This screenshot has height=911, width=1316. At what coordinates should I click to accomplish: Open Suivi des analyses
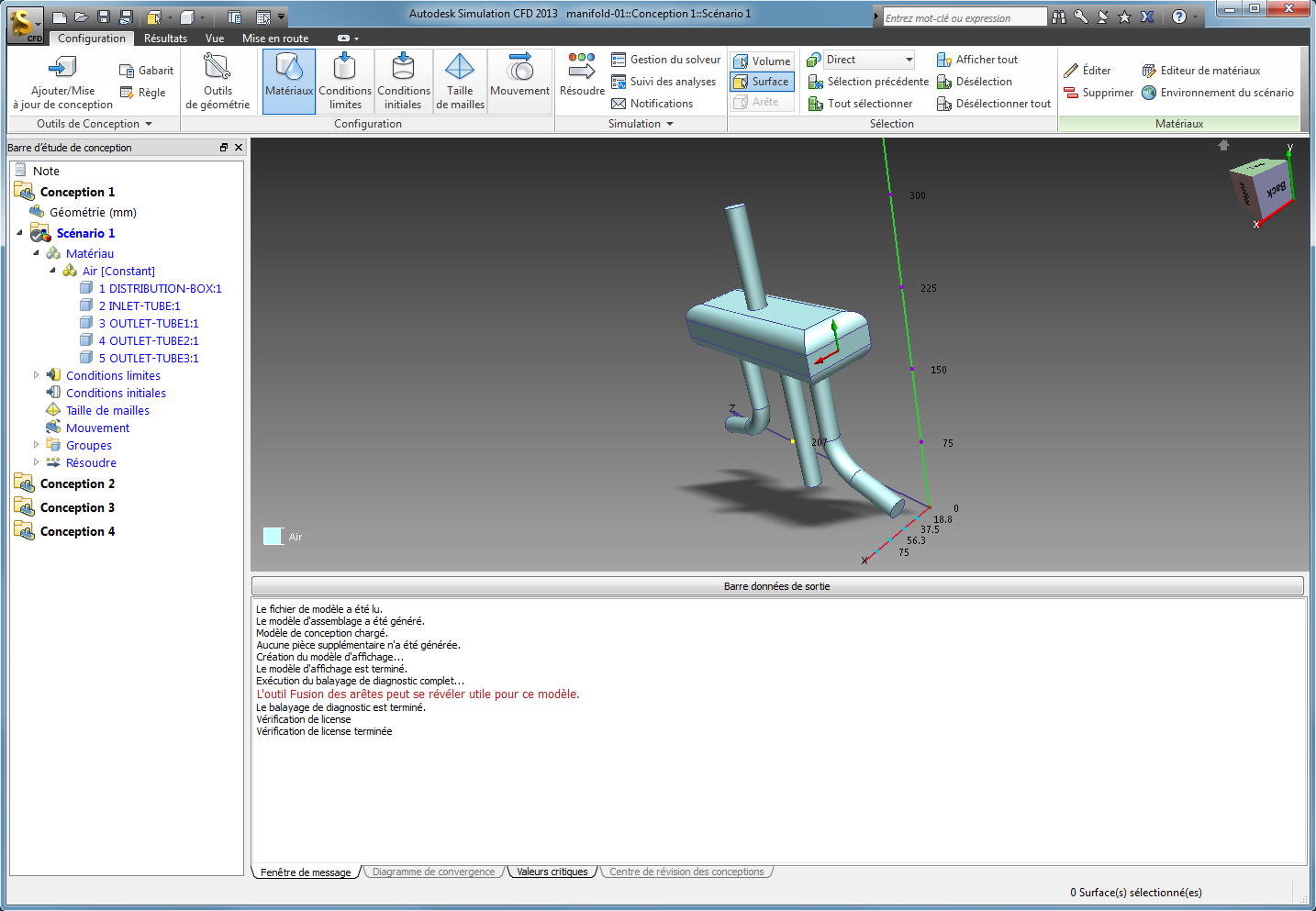pyautogui.click(x=664, y=82)
